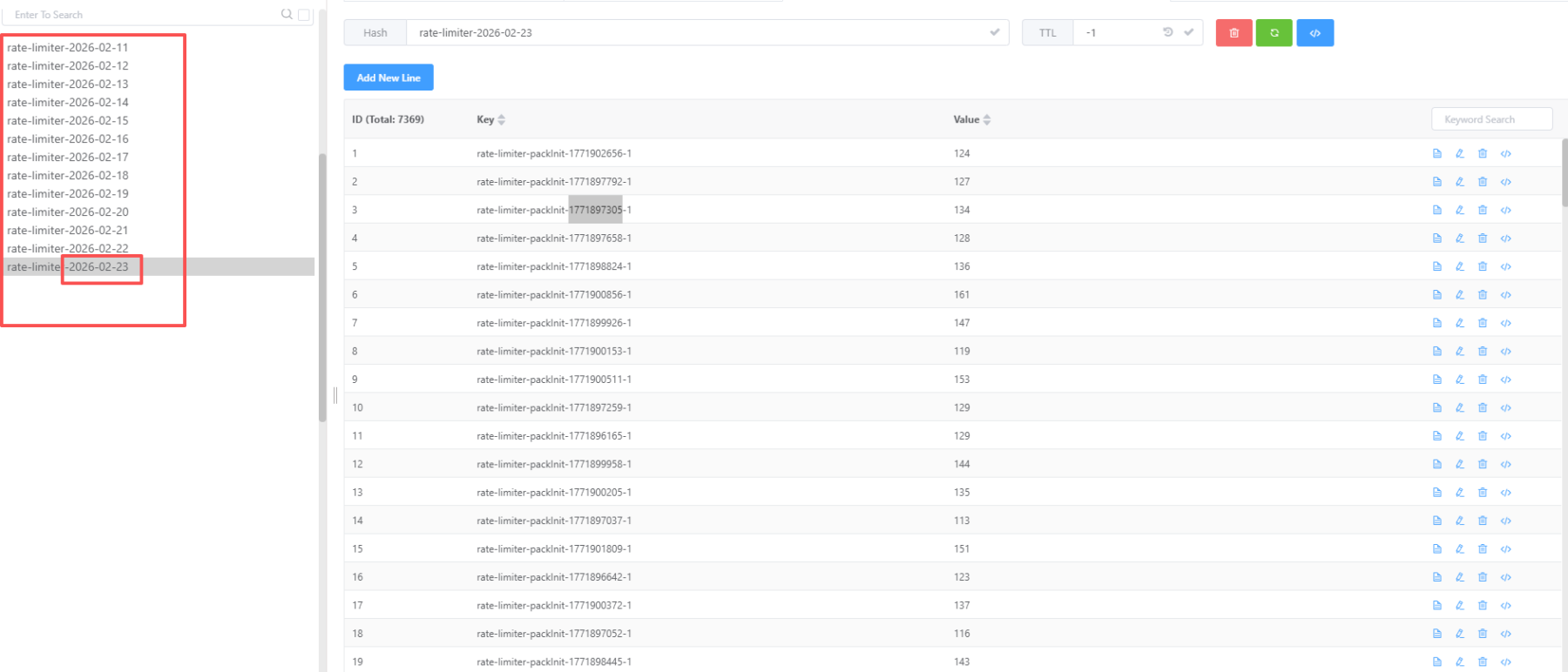The image size is (1568, 672).
Task: Confirm the key rename checkmark
Action: click(x=995, y=32)
